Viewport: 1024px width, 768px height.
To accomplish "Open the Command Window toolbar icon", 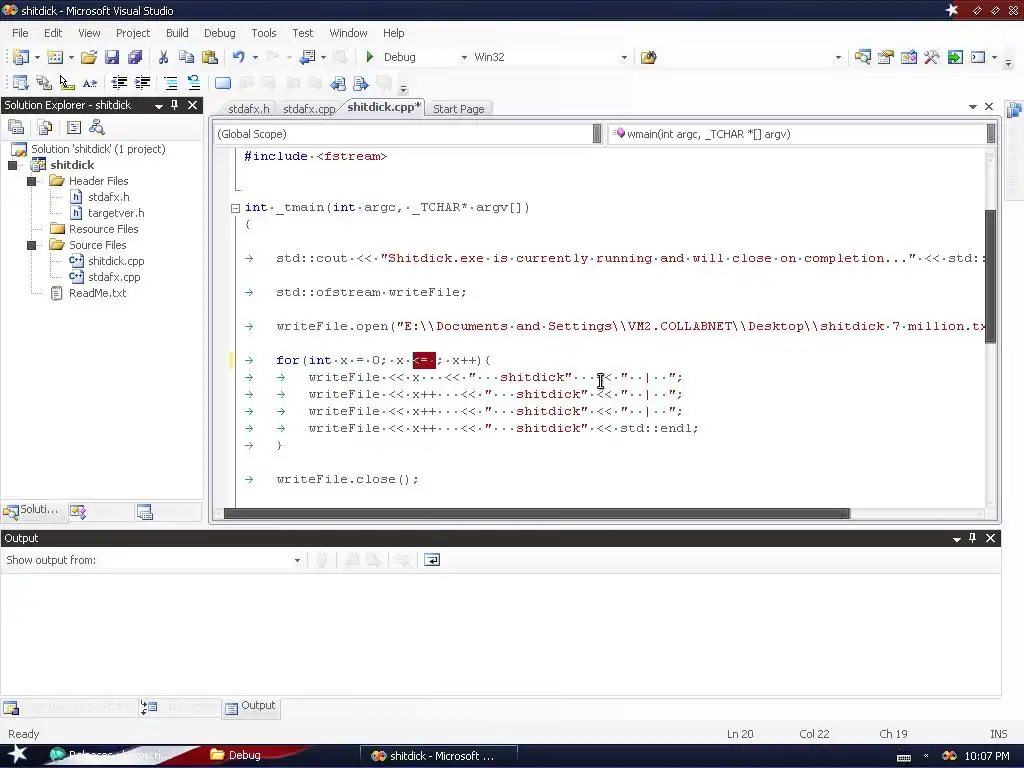I will click(978, 57).
